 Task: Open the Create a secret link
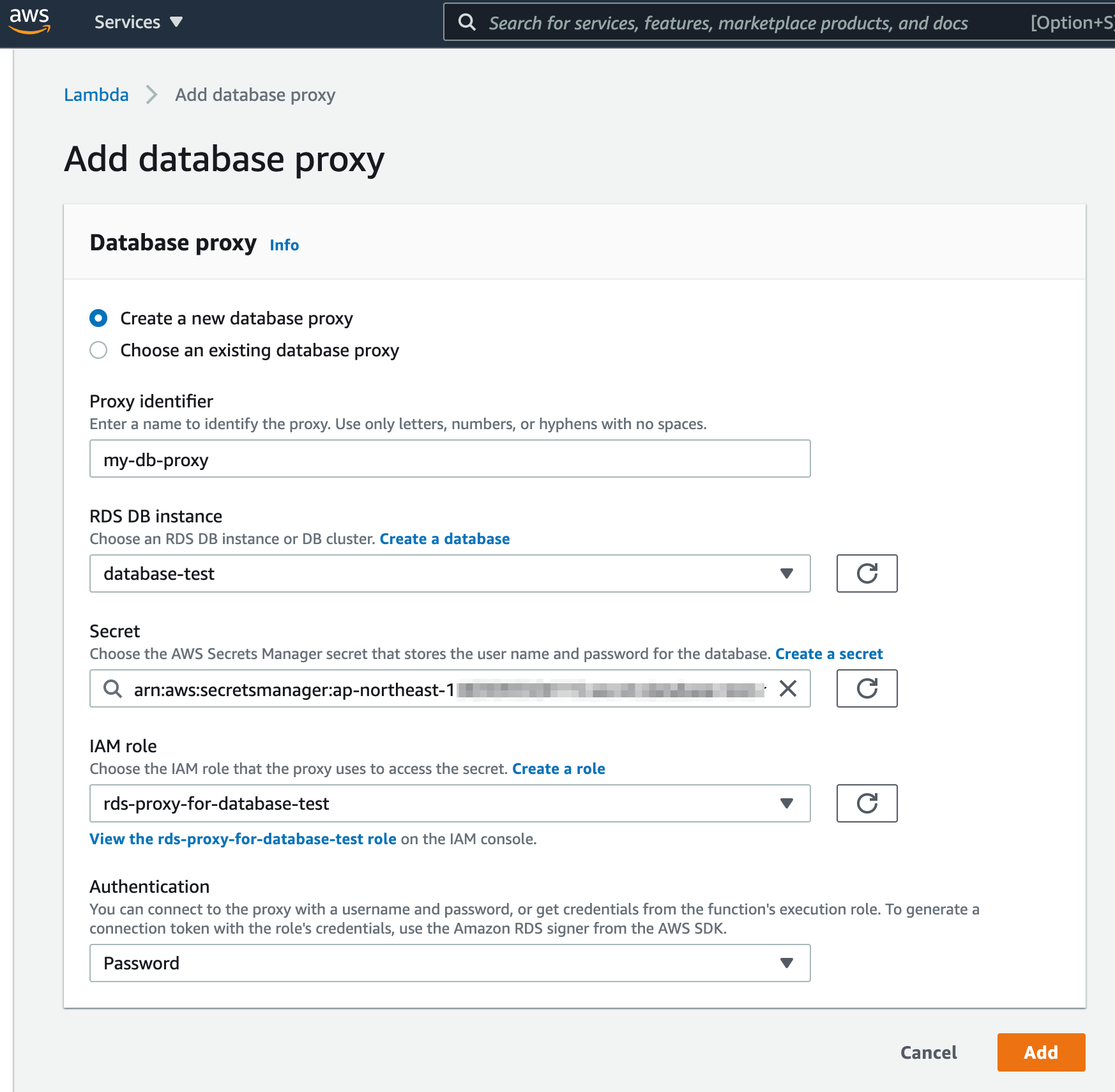pyautogui.click(x=829, y=654)
